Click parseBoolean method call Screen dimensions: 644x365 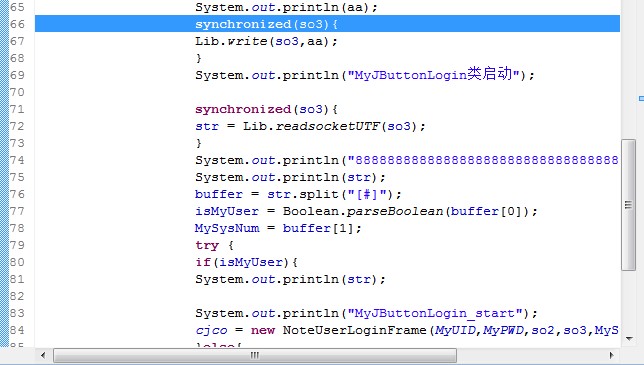tap(395, 211)
